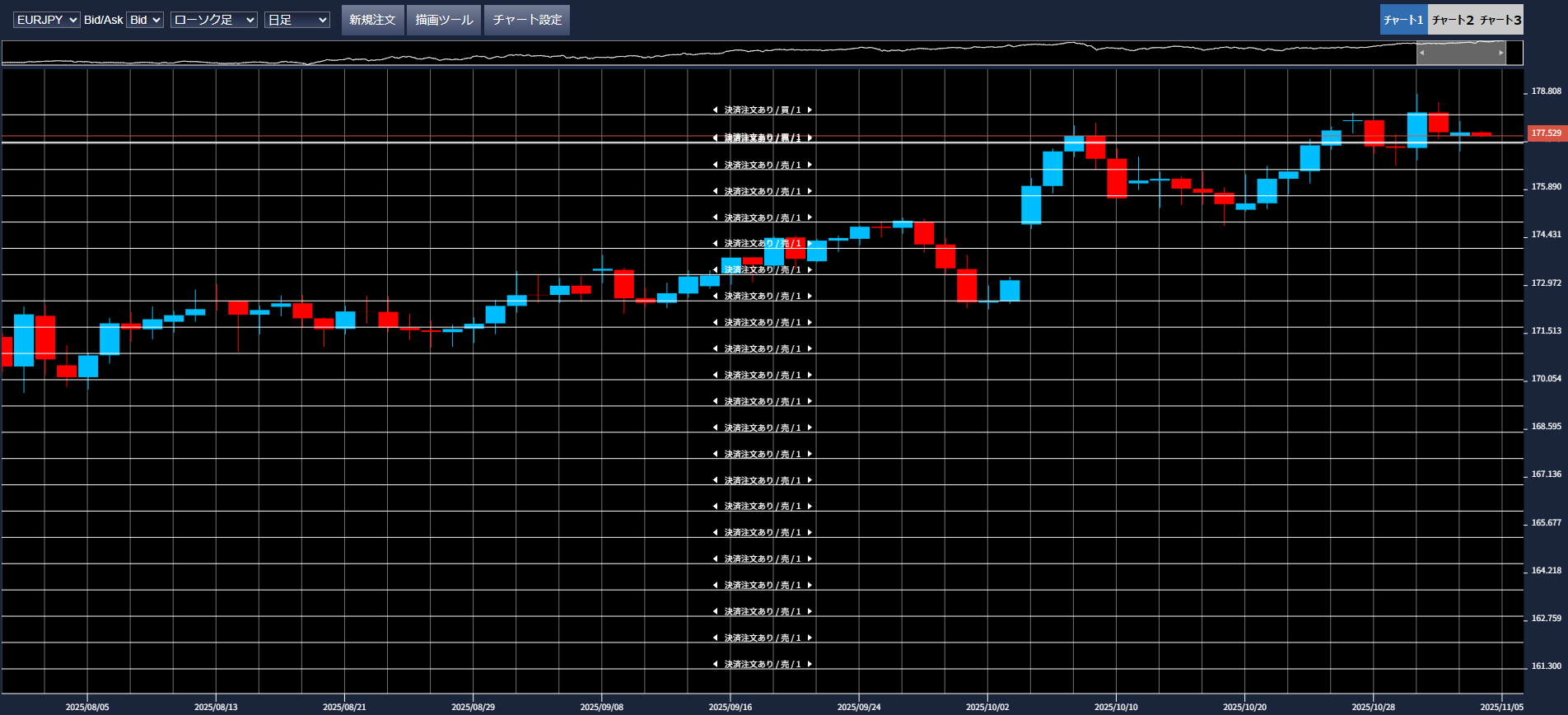Open the EURJPY currency pair dropdown
The width and height of the screenshot is (1568, 715).
point(47,20)
